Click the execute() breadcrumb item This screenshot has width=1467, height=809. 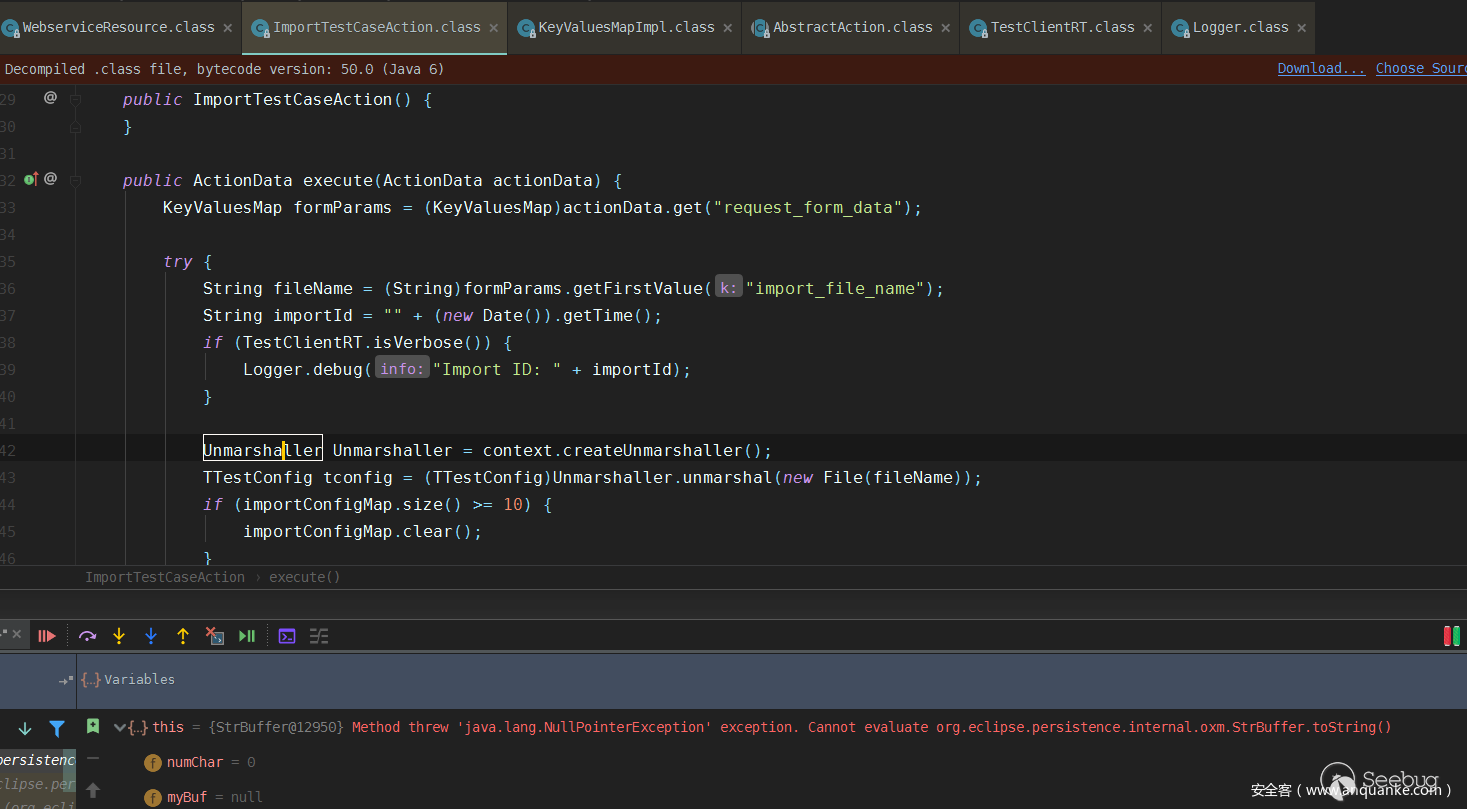[304, 577]
